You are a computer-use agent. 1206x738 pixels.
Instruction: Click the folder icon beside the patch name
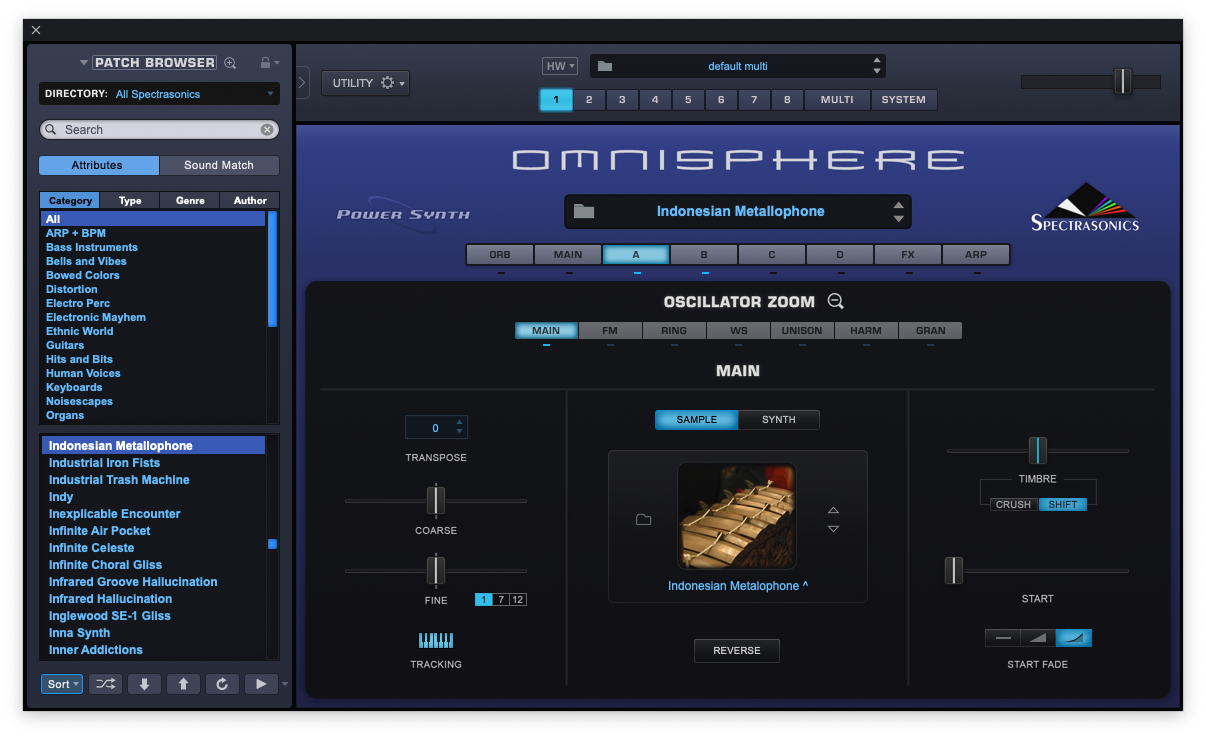coord(584,211)
